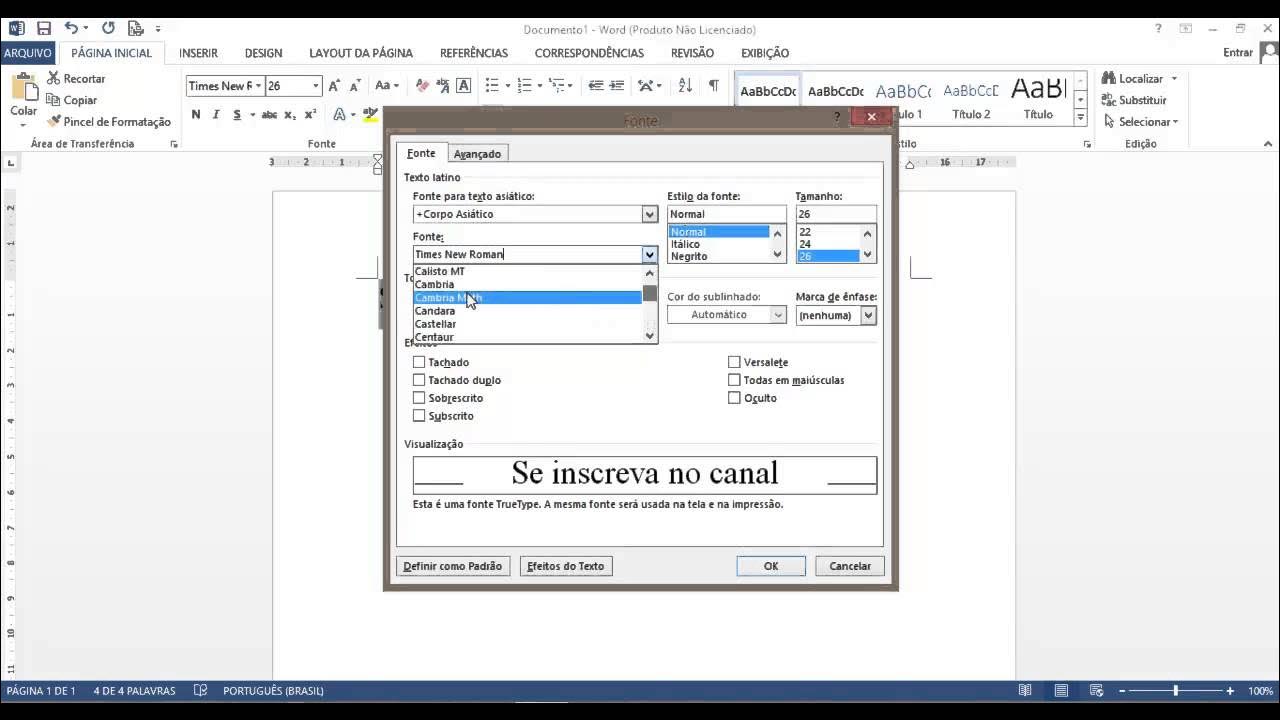Click the Definir como Padrão button
This screenshot has height=720, width=1280.
[453, 566]
